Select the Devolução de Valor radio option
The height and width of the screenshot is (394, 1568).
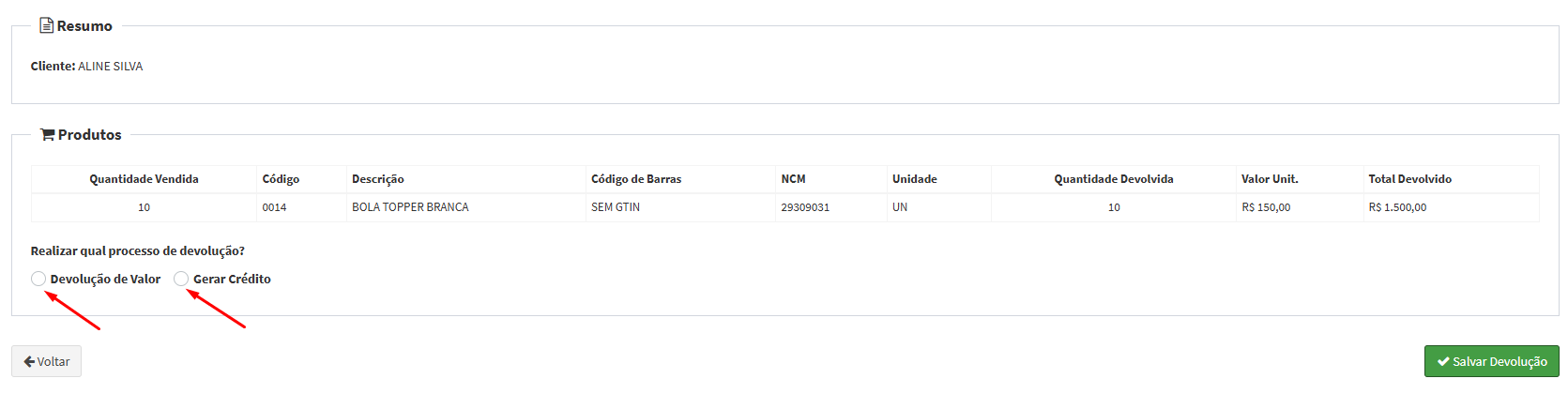[x=38, y=279]
